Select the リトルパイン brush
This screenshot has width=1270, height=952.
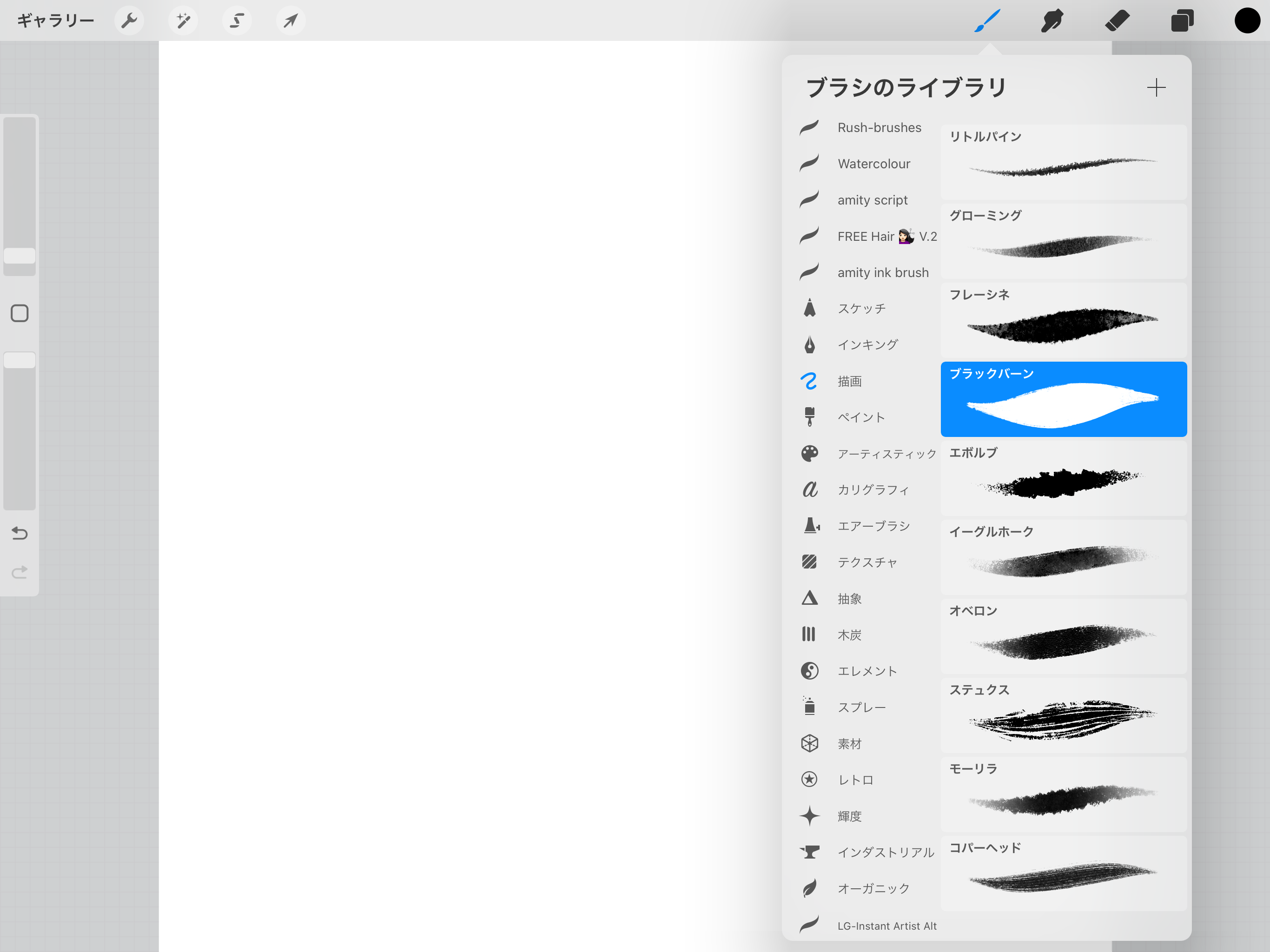pos(1063,162)
